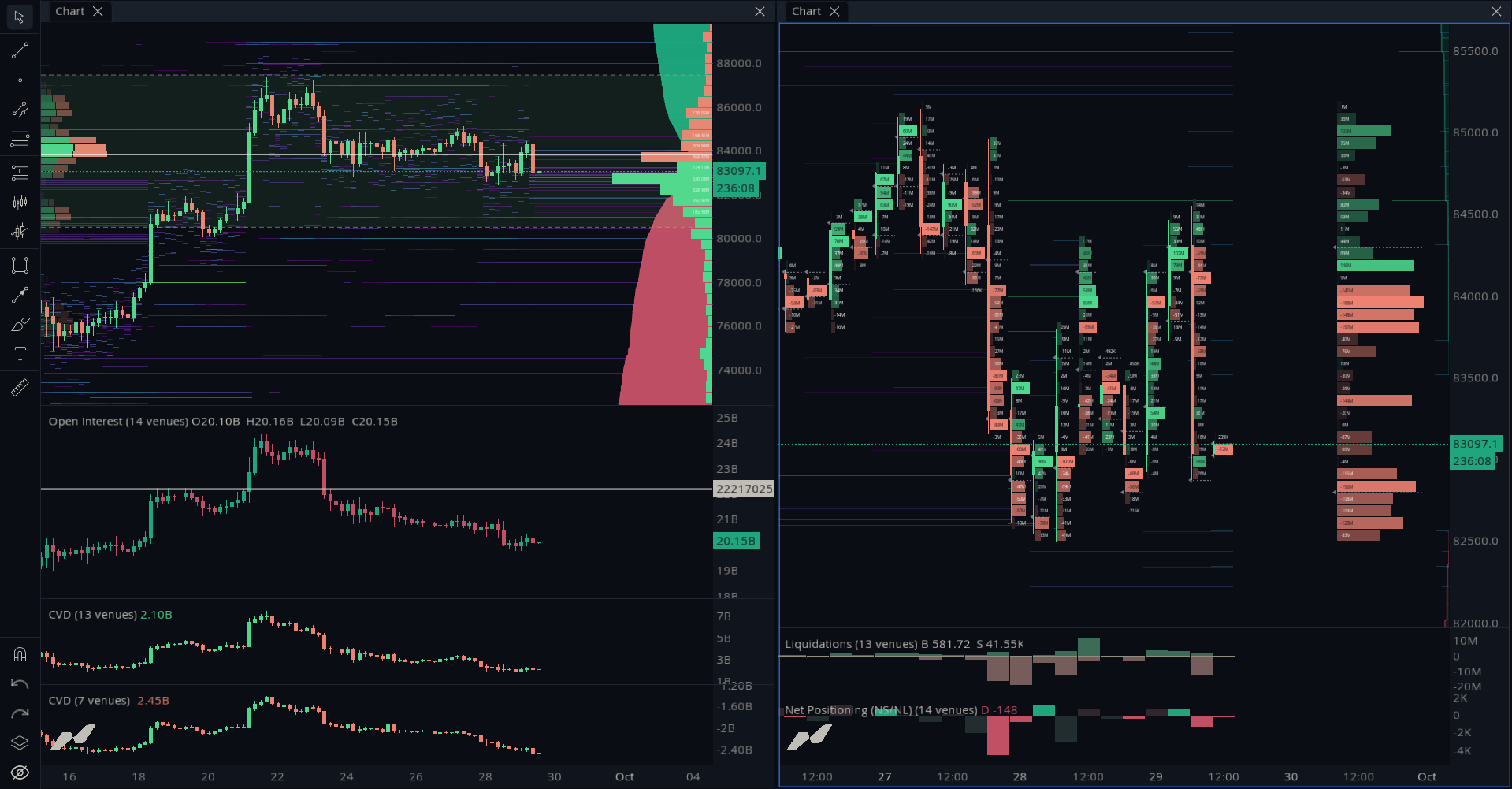Click the 85500.0 price axis label on right chart
1512x789 pixels.
[x=1476, y=51]
